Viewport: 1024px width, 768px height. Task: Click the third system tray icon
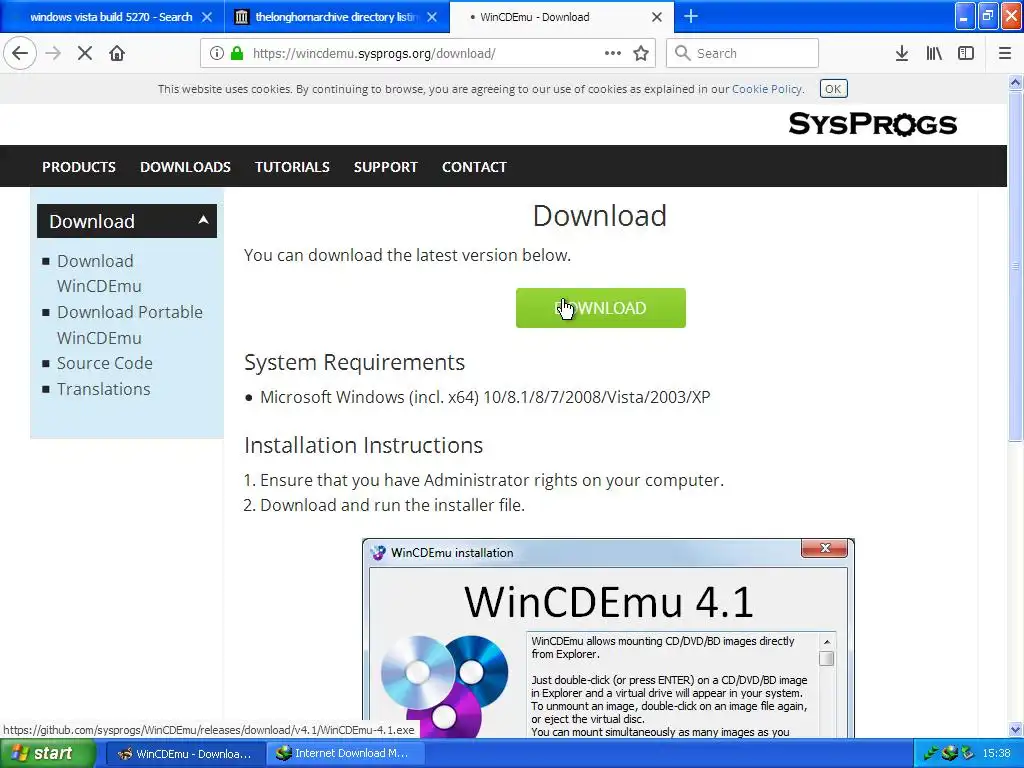point(967,754)
